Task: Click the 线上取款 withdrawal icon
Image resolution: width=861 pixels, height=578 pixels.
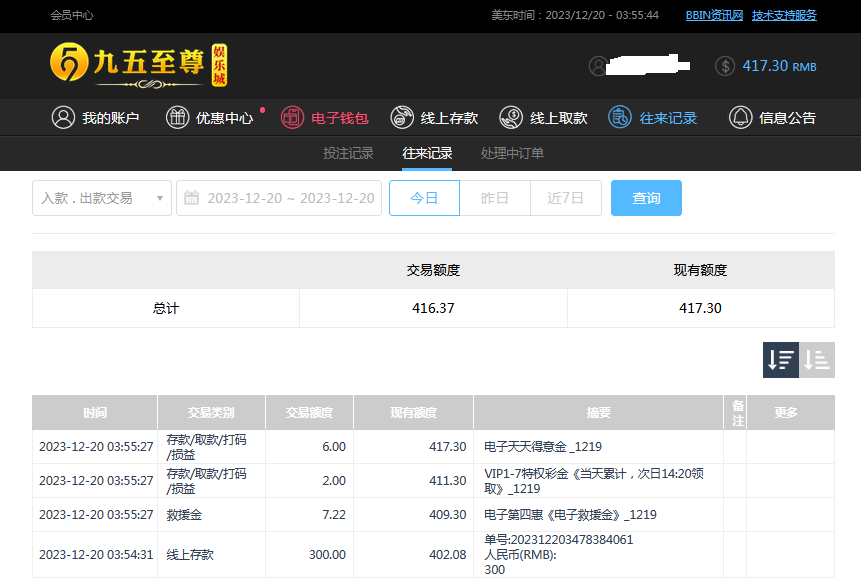Action: pyautogui.click(x=511, y=118)
